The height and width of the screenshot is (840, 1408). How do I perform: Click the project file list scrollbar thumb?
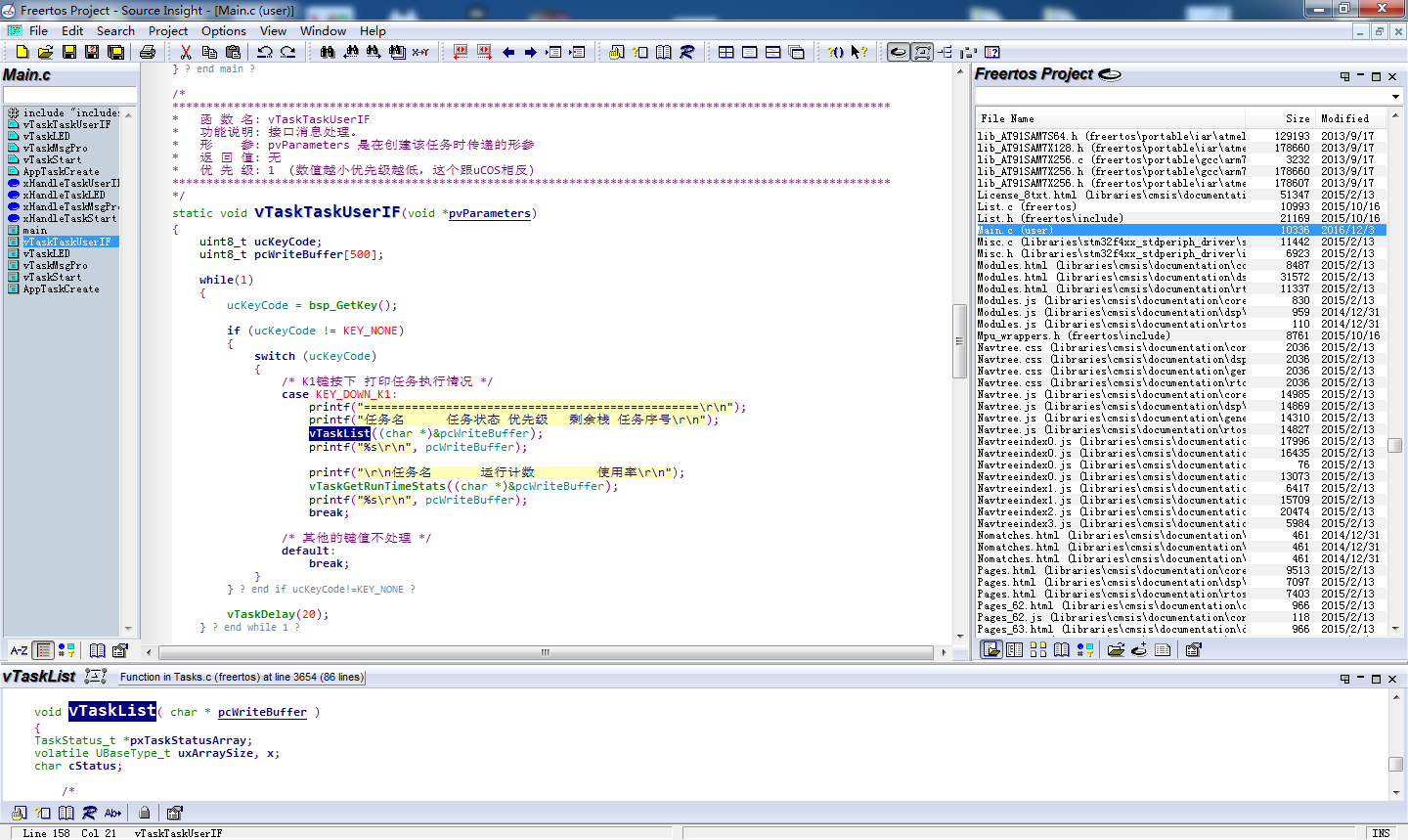pyautogui.click(x=1395, y=445)
